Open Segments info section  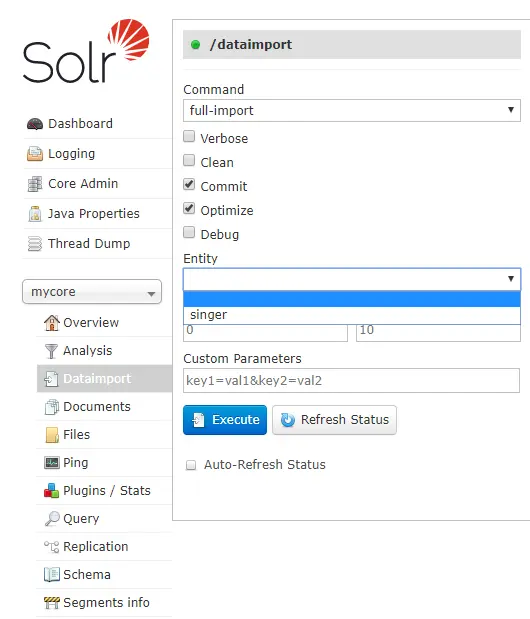click(106, 603)
